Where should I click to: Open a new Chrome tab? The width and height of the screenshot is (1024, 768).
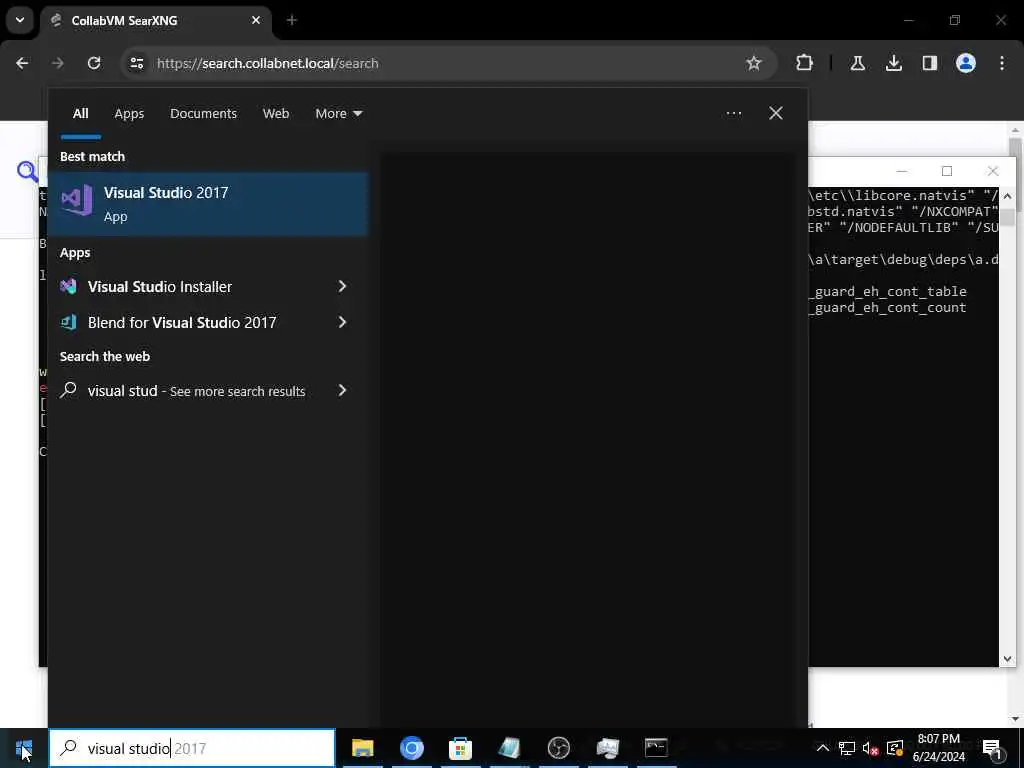click(x=292, y=20)
